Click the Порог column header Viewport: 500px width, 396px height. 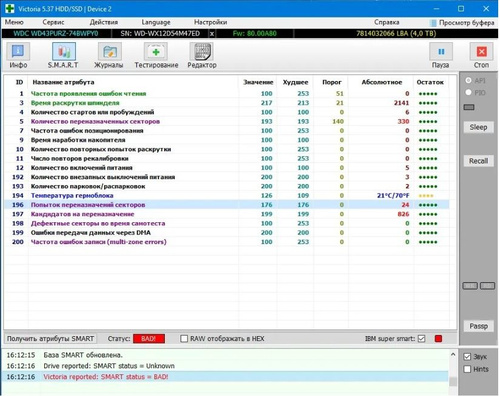coord(332,82)
